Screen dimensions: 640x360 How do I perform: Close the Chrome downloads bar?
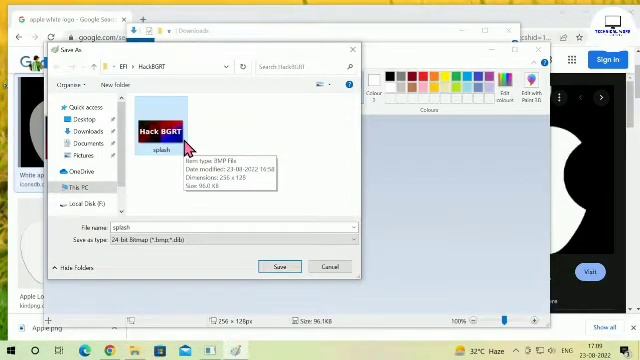pos(633,327)
